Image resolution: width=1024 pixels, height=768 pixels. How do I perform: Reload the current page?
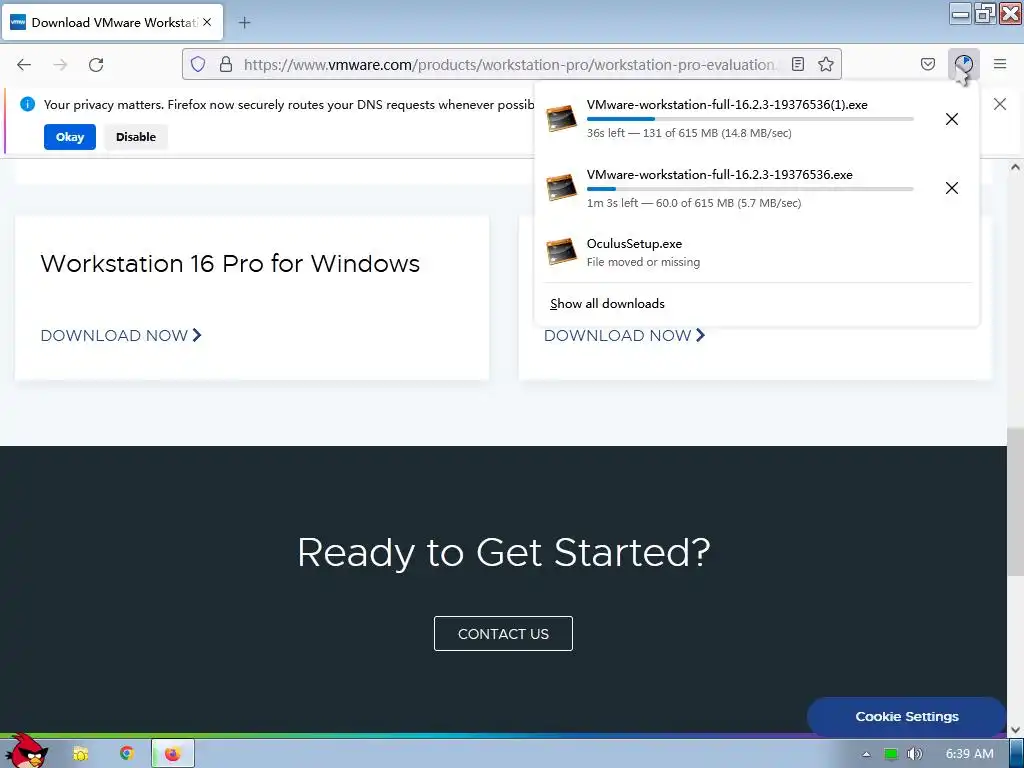coord(96,64)
